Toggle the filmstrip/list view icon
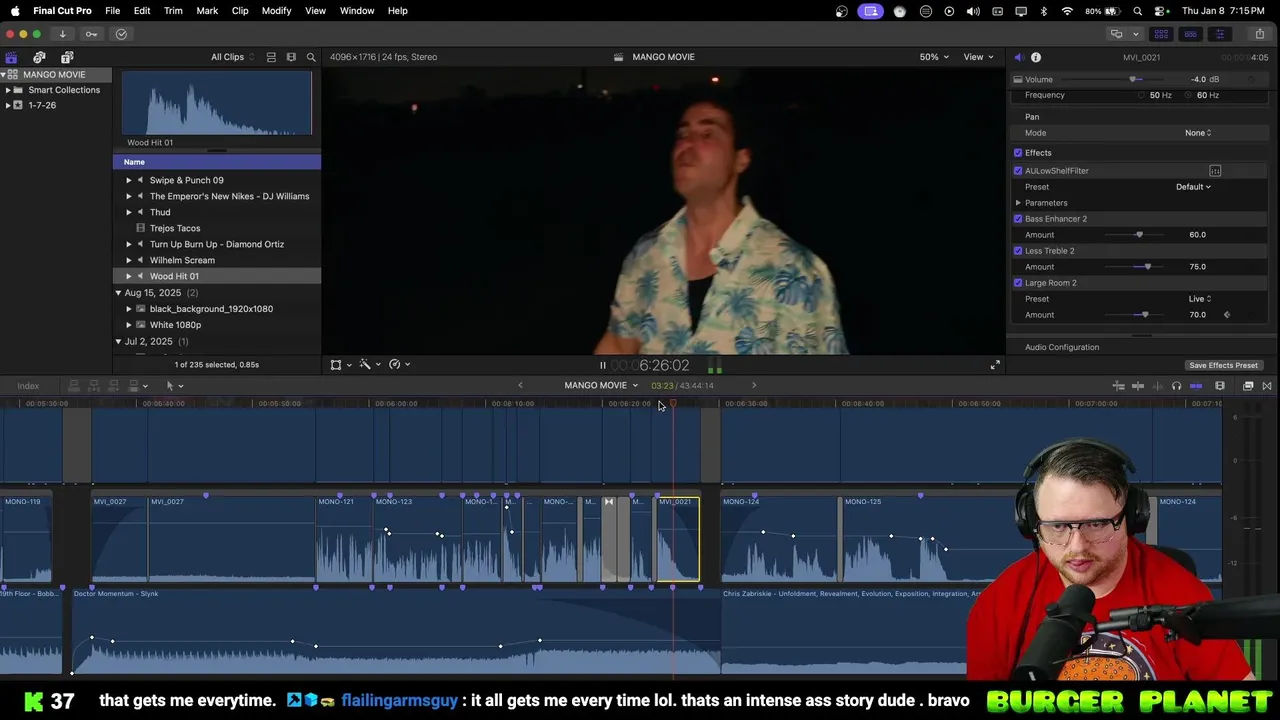Screen dimensions: 1280x720 pos(291,57)
